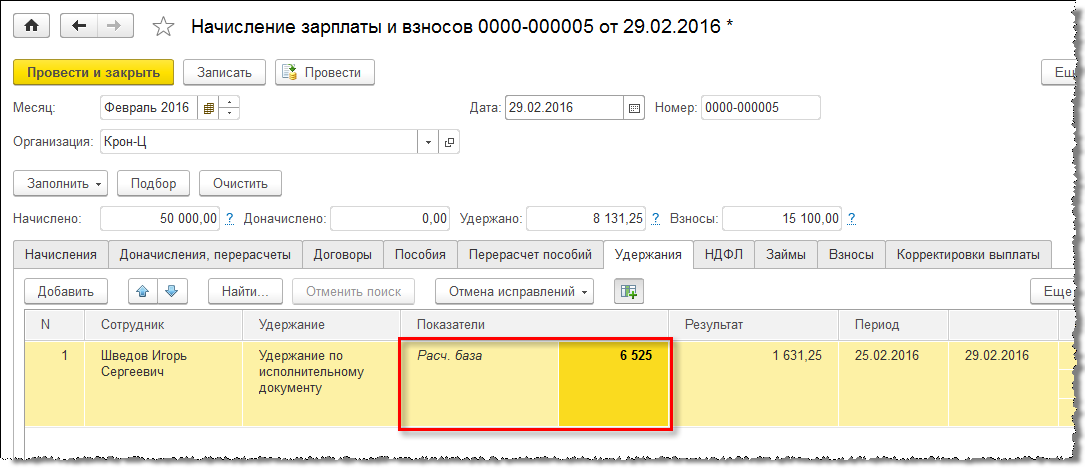1085x468 pixels.
Task: Click the Провести button
Action: click(x=325, y=73)
